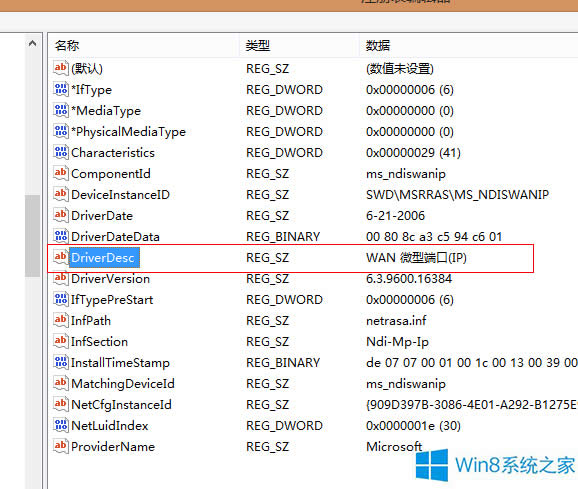Click the REG_DWORD type of NetLuidIndex
The height and width of the screenshot is (489, 578).
pos(284,426)
